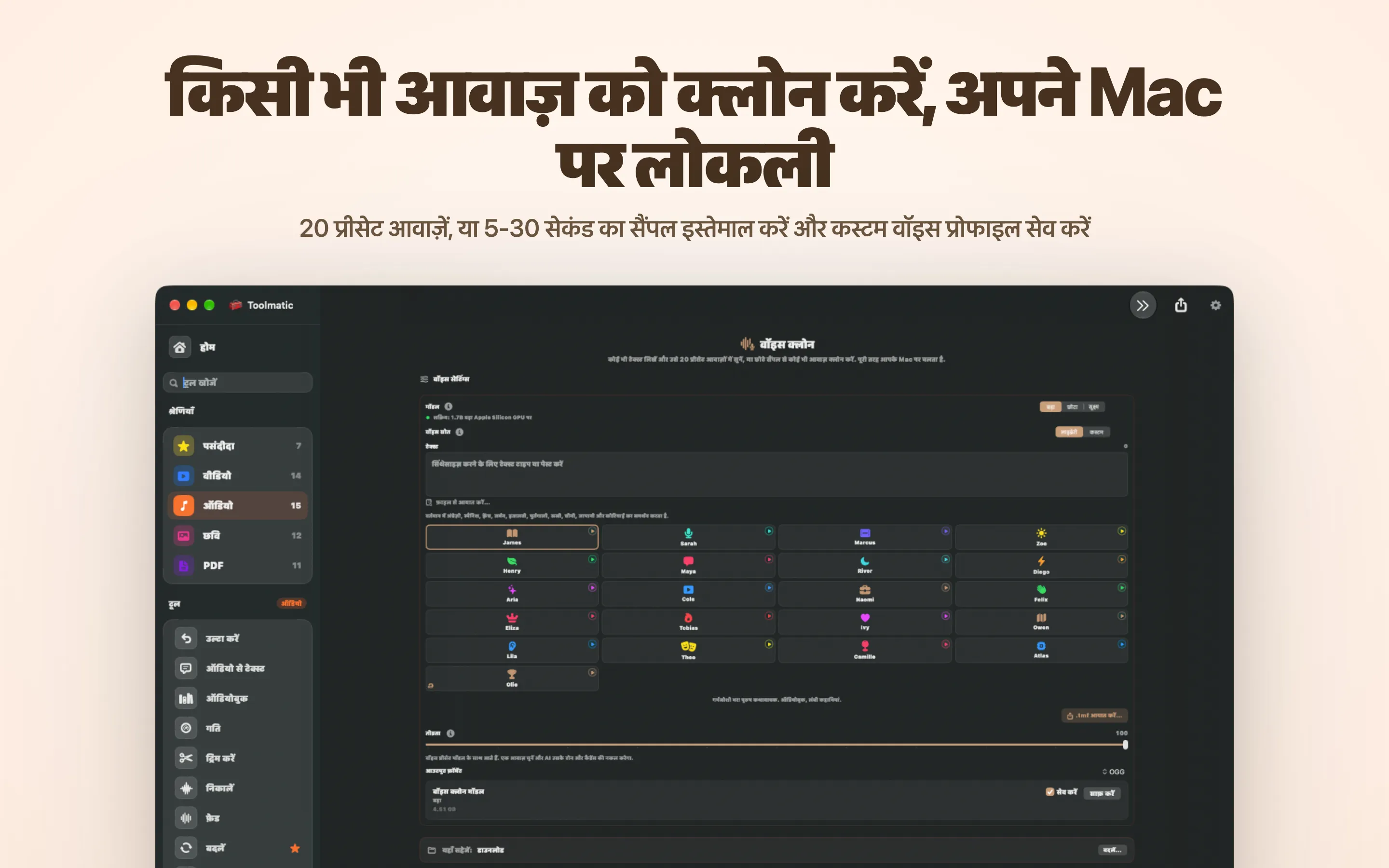The image size is (1389, 868).
Task: Play preview of James voice
Action: tap(592, 531)
